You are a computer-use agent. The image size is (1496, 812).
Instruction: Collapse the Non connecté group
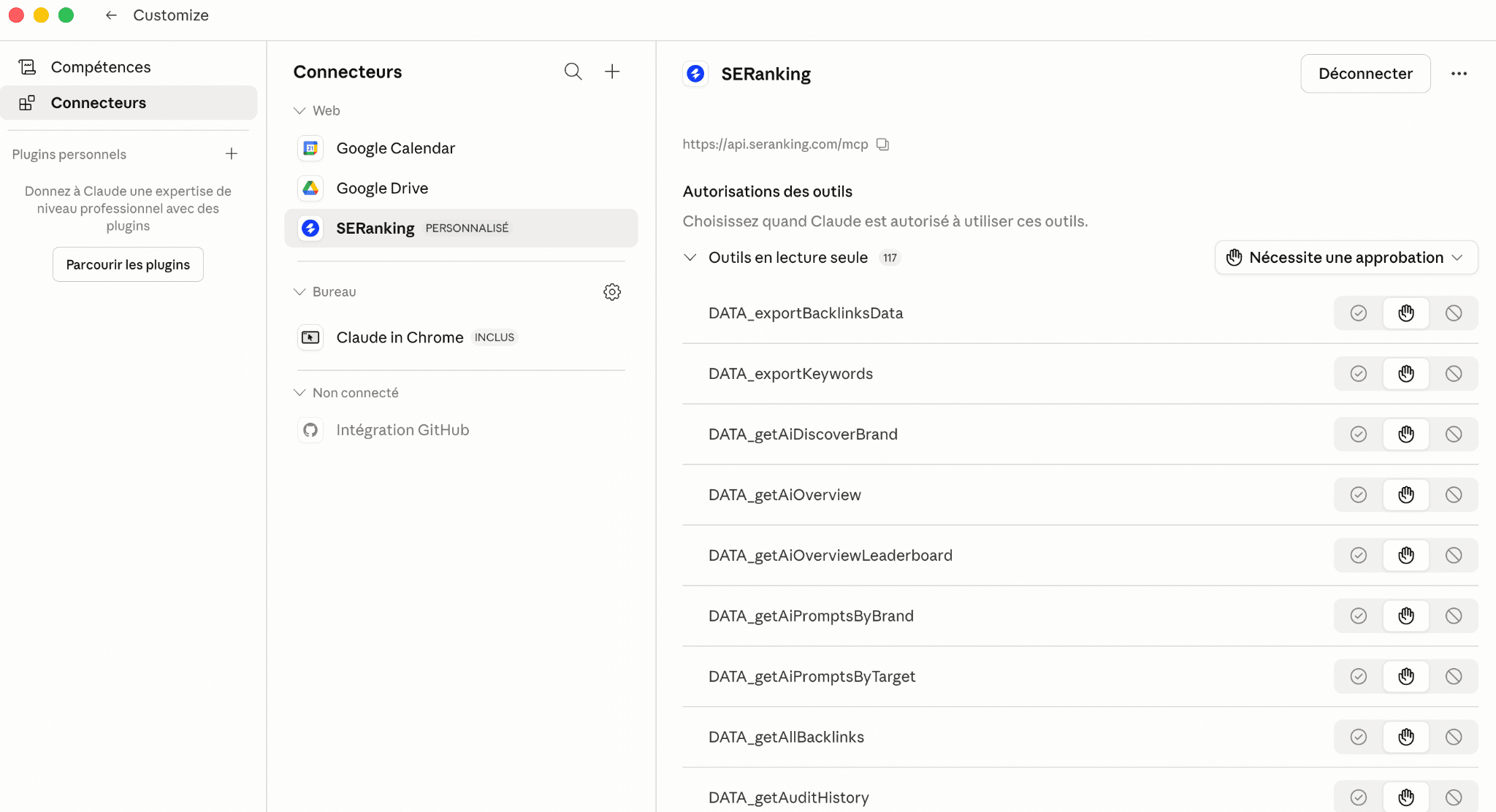tap(299, 393)
